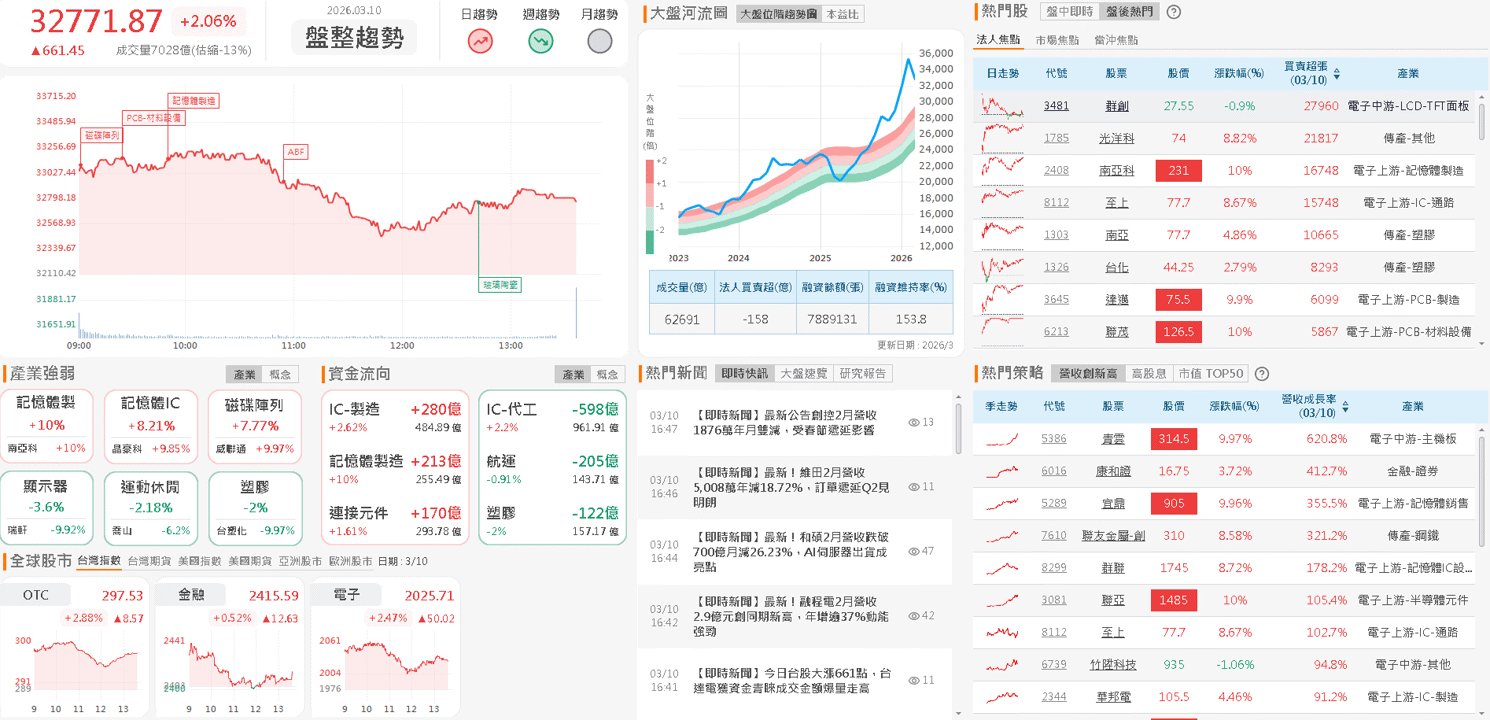This screenshot has height=720, width=1490.
Task: Open stock code 3481 link
Action: 1056,106
